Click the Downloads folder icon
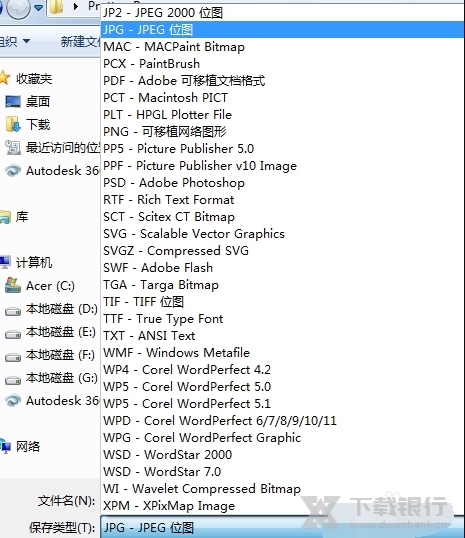 coord(13,124)
